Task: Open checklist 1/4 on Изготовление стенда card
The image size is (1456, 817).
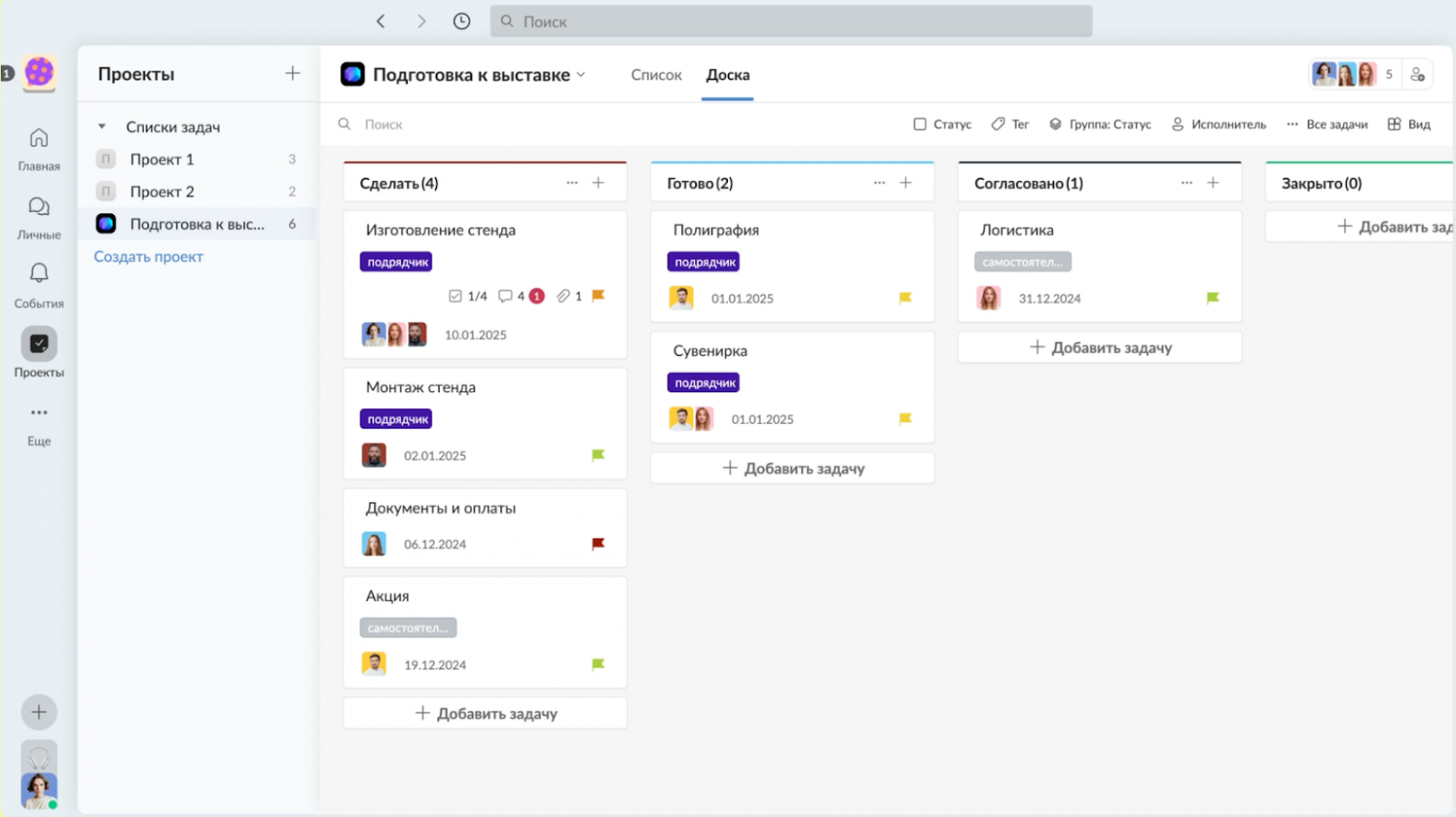Action: [468, 296]
